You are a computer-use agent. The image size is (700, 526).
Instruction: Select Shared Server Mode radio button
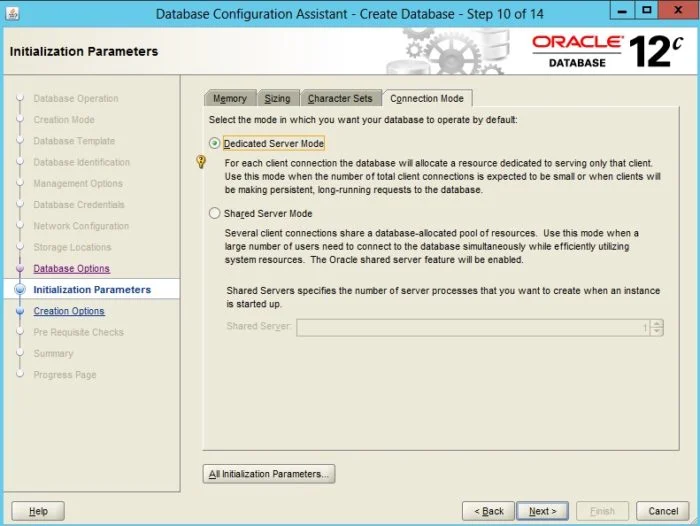(x=215, y=213)
